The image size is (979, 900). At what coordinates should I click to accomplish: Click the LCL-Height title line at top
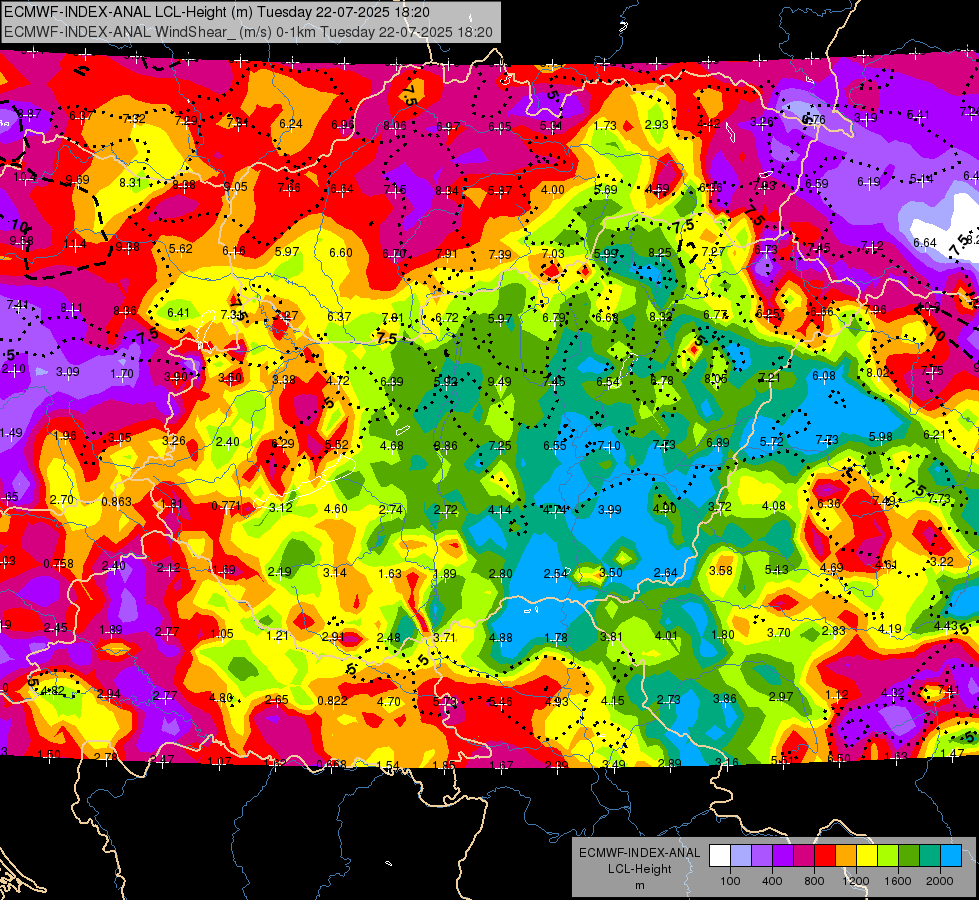[217, 12]
